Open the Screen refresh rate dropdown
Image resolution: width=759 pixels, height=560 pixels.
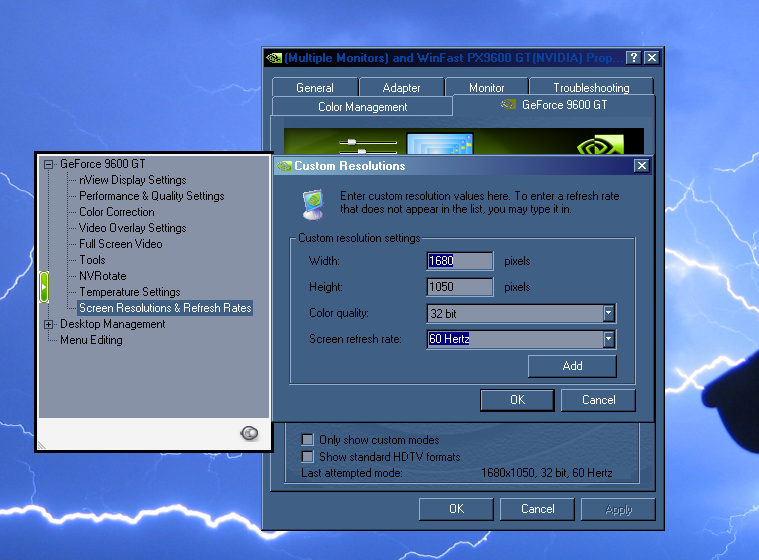point(608,340)
